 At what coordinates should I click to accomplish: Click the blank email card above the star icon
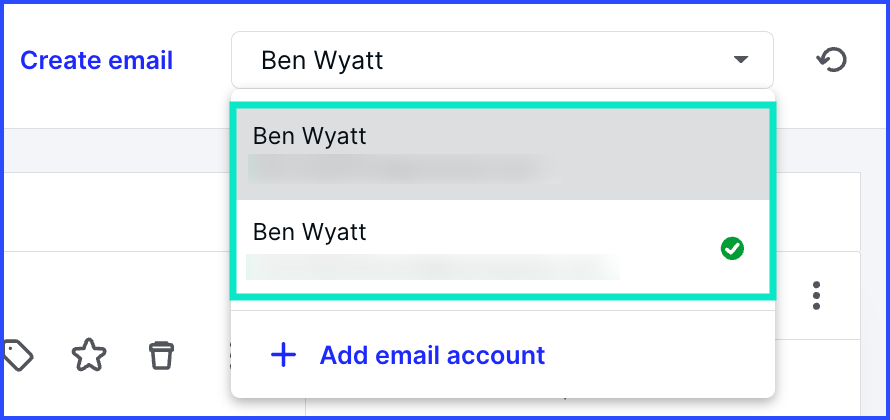[118, 212]
